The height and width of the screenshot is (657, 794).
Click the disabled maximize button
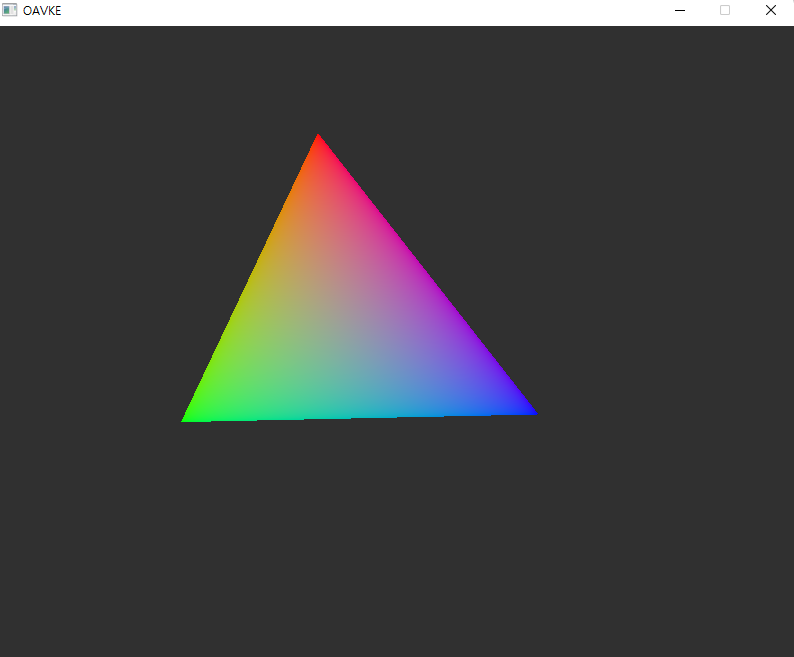[725, 10]
